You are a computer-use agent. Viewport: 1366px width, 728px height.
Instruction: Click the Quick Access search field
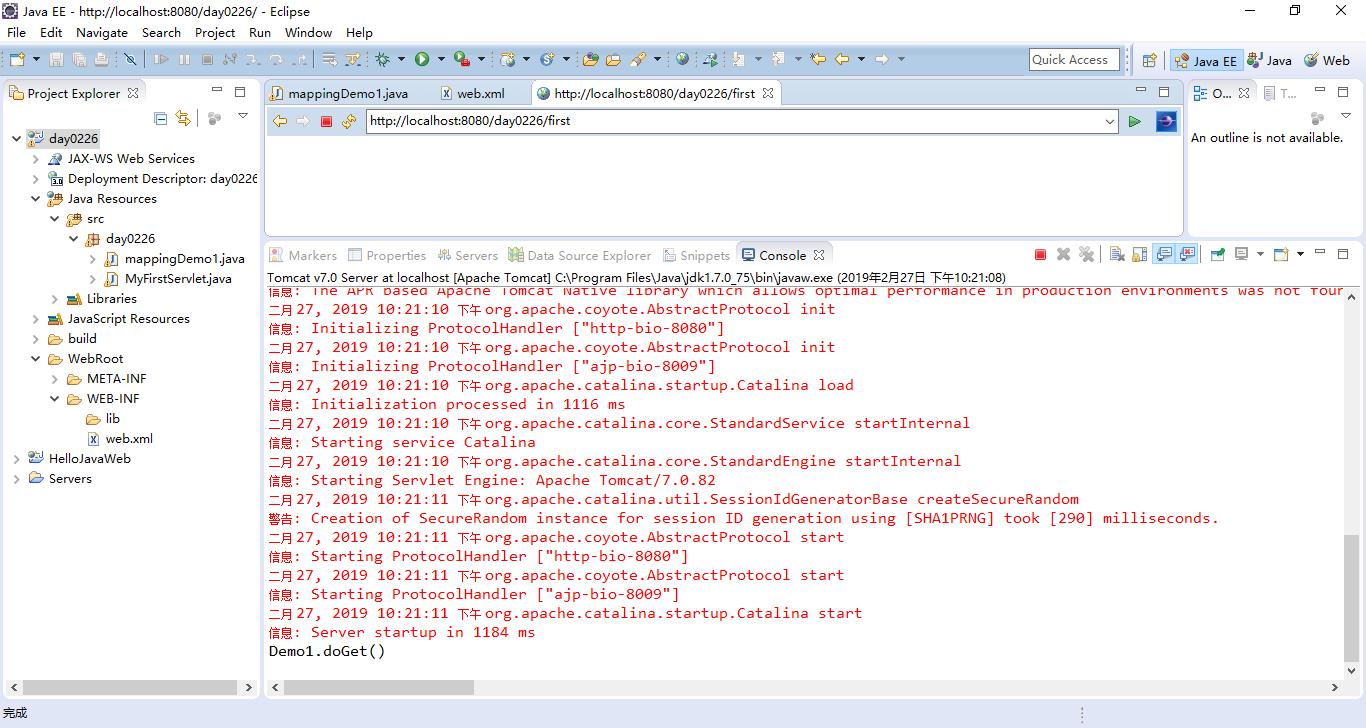point(1072,60)
